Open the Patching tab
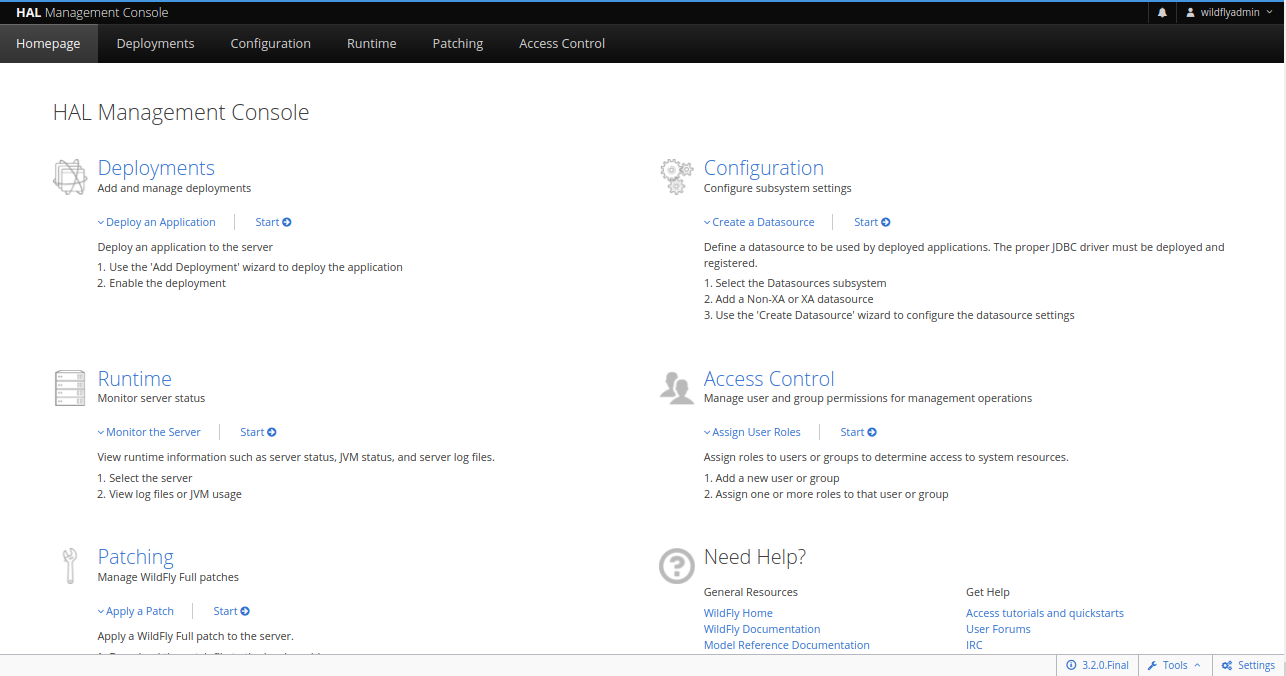Viewport: 1286px width, 676px height. point(457,43)
